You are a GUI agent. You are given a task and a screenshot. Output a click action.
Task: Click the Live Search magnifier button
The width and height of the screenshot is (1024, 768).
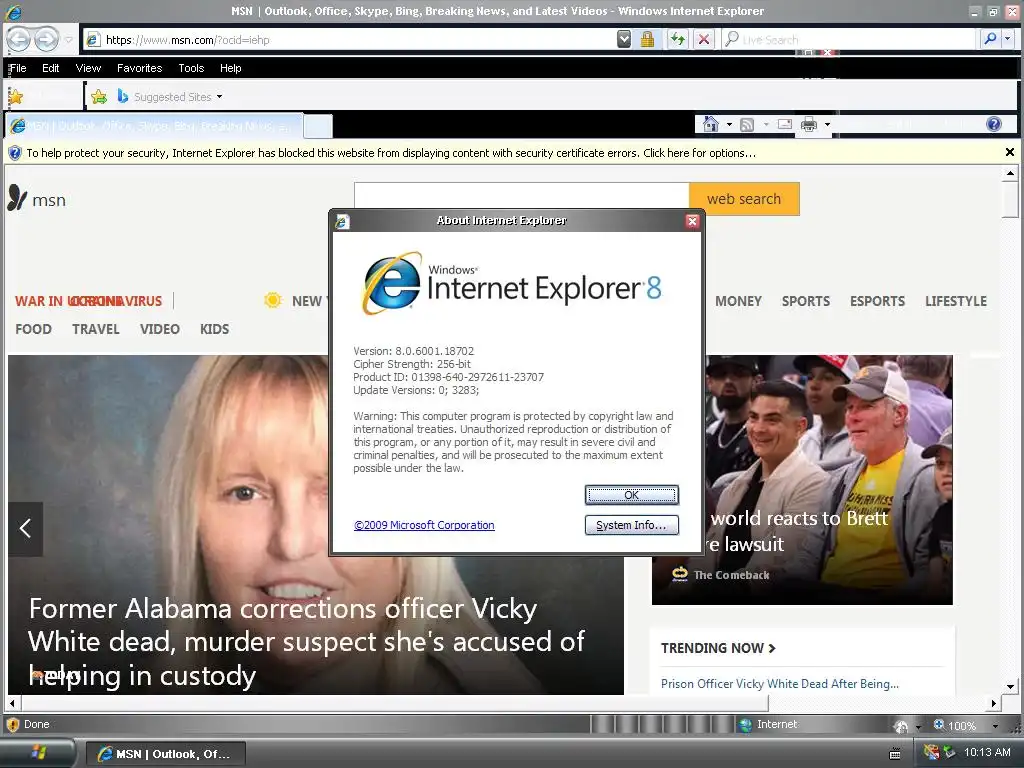990,39
